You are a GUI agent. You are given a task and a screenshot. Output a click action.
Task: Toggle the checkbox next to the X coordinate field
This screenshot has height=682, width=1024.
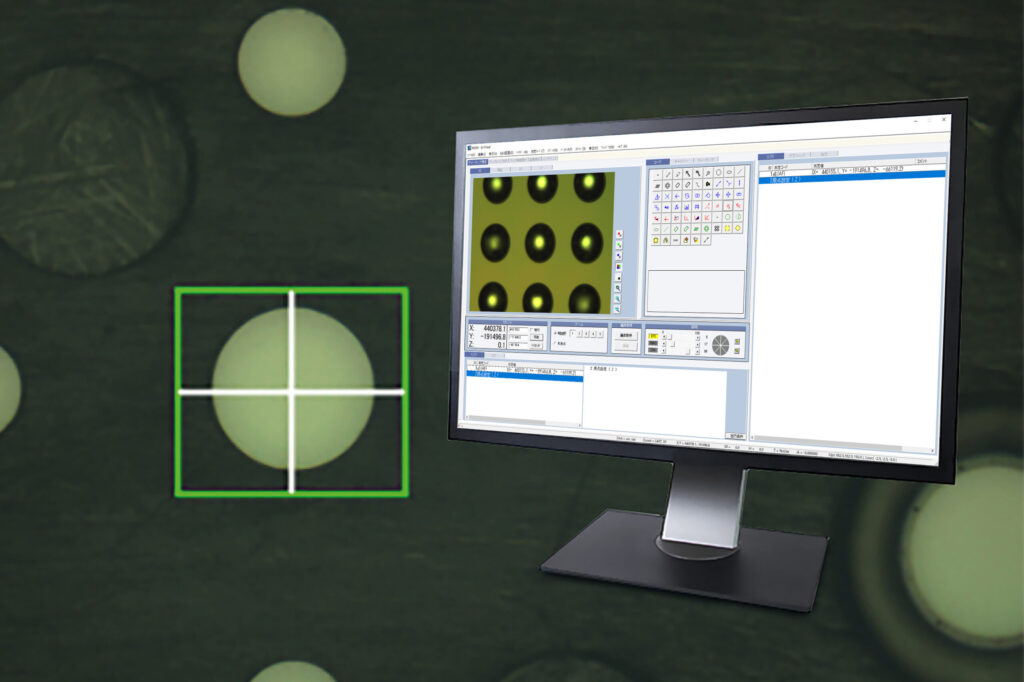[x=532, y=328]
